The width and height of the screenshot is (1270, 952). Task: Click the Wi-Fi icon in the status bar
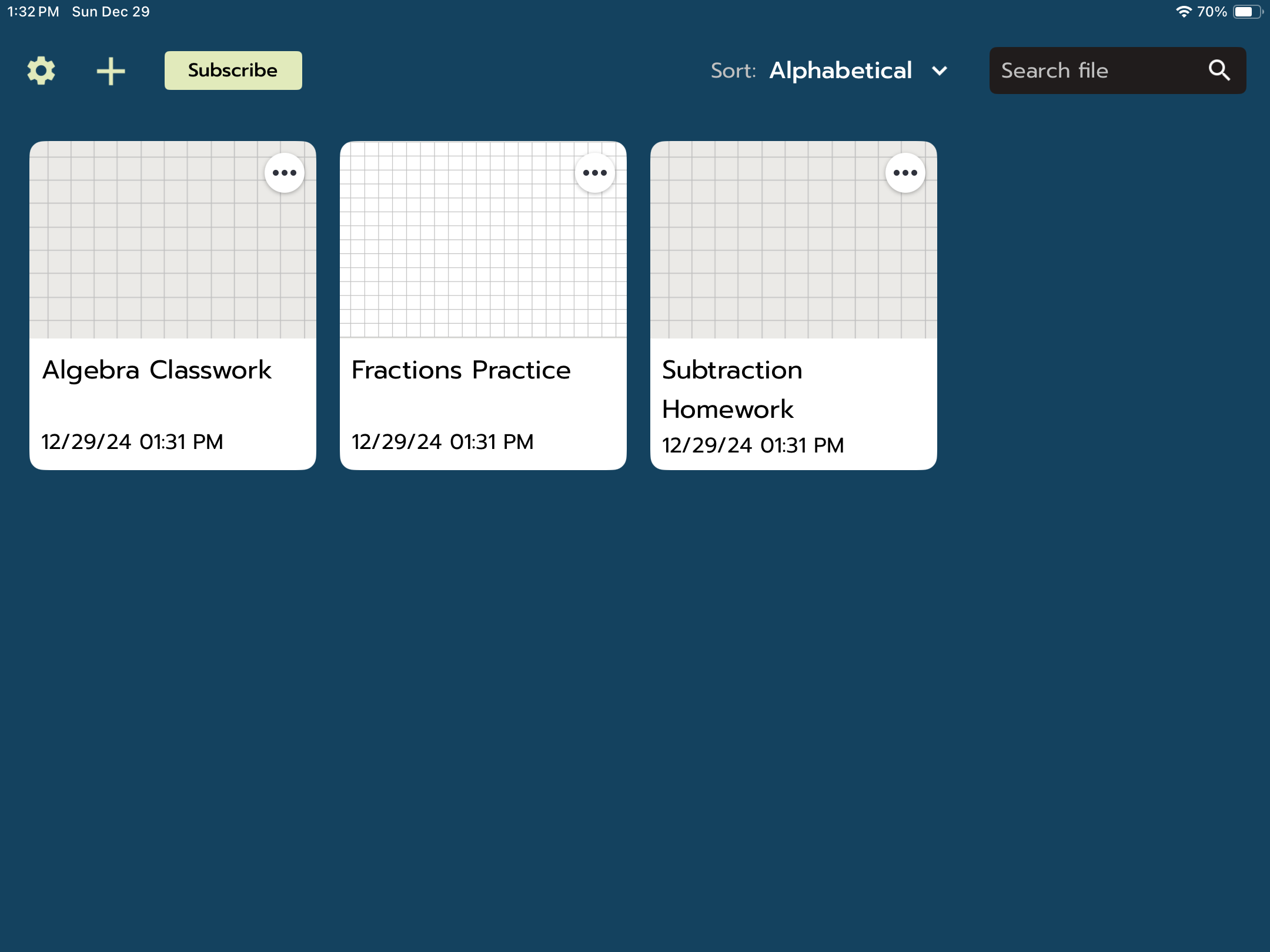(1183, 10)
